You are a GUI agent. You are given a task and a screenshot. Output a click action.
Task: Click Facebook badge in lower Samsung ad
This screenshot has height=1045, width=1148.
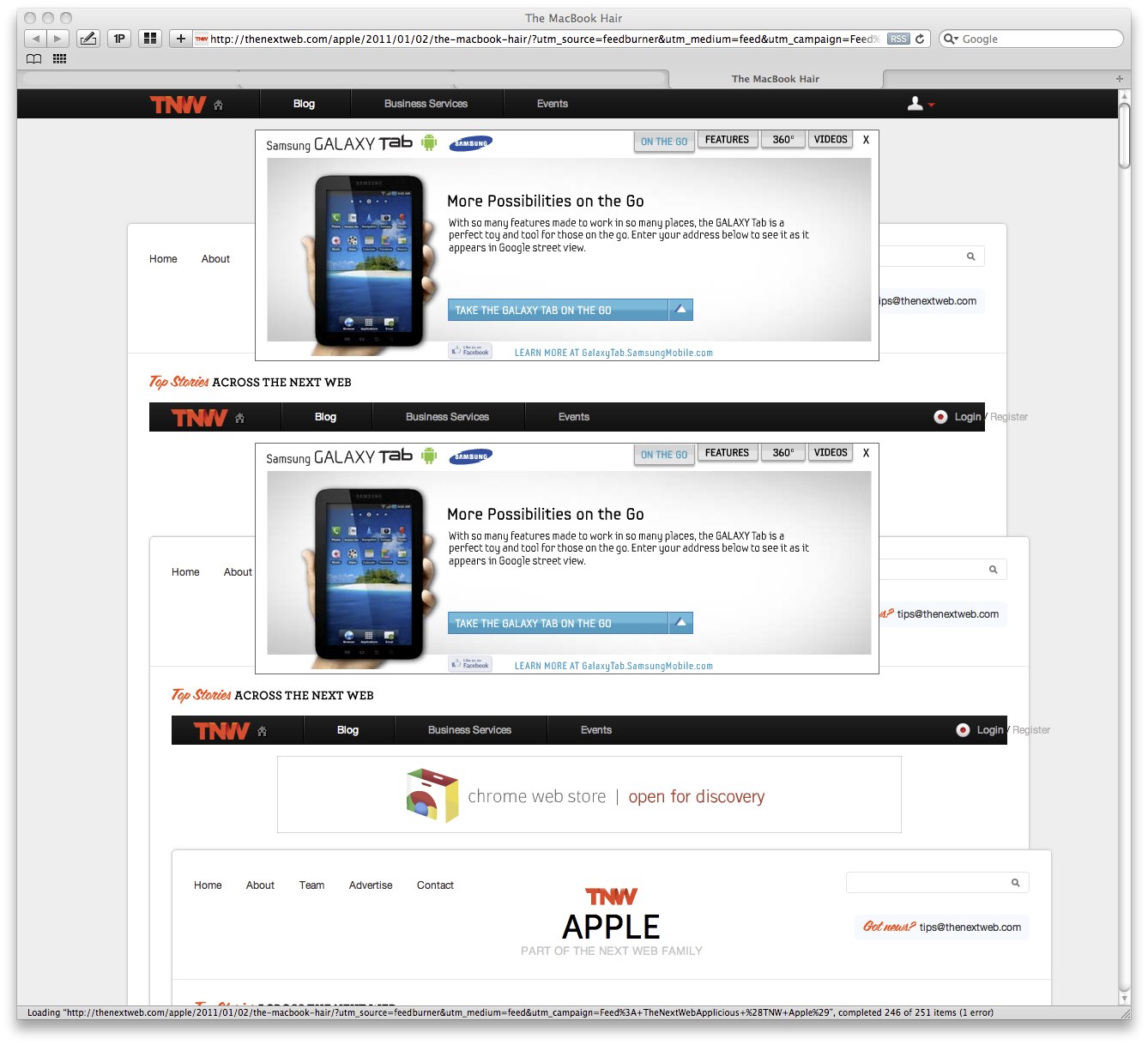[x=470, y=664]
